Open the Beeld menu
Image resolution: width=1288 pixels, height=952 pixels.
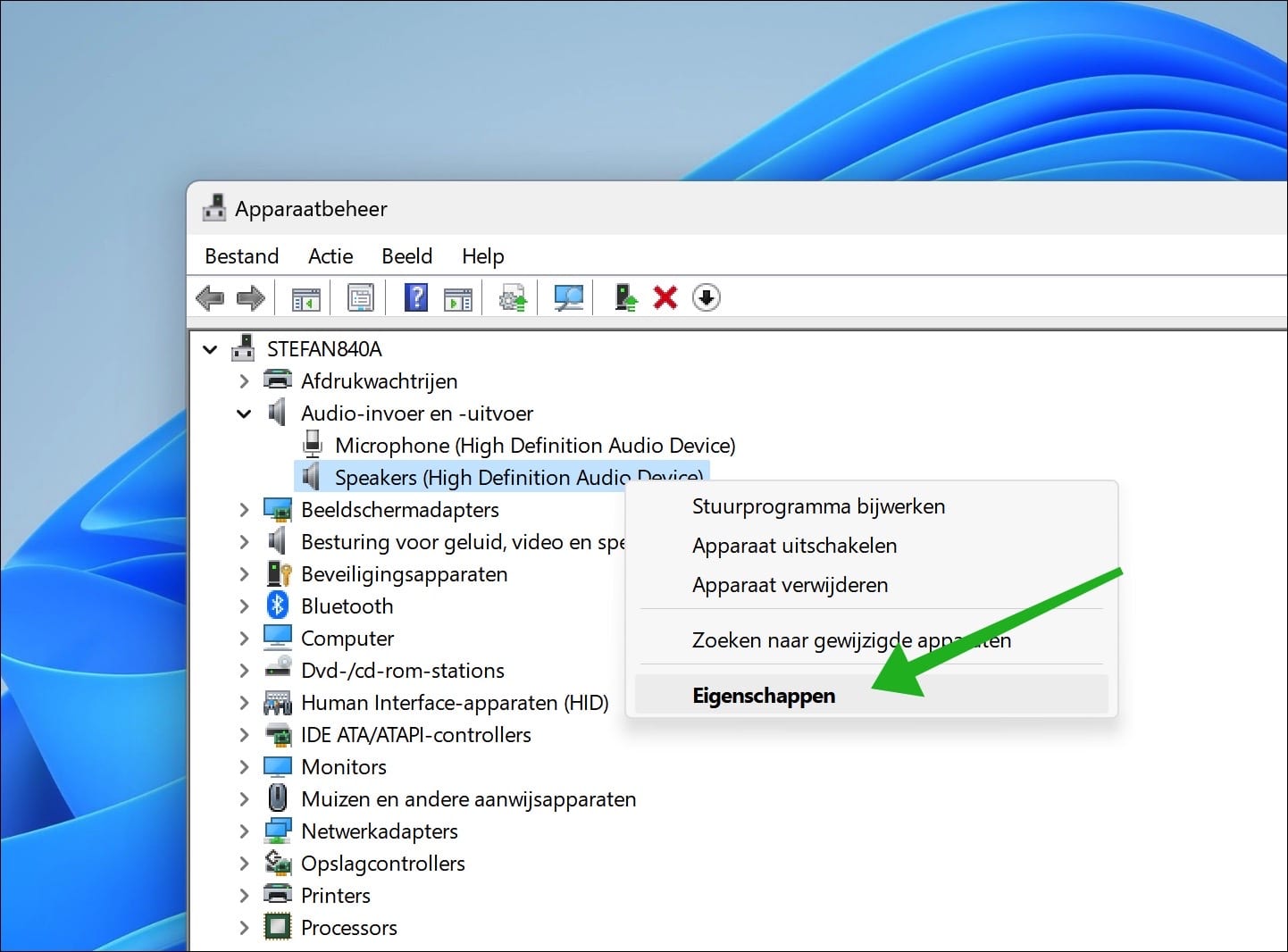coord(406,256)
